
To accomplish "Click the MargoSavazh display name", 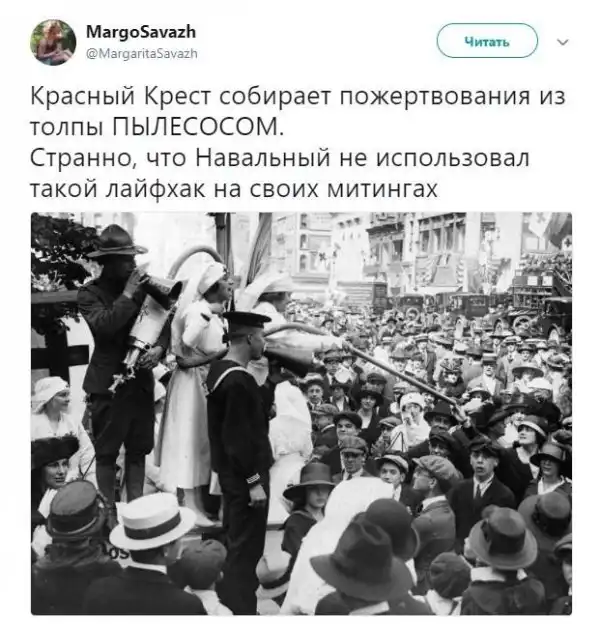I will point(141,32).
